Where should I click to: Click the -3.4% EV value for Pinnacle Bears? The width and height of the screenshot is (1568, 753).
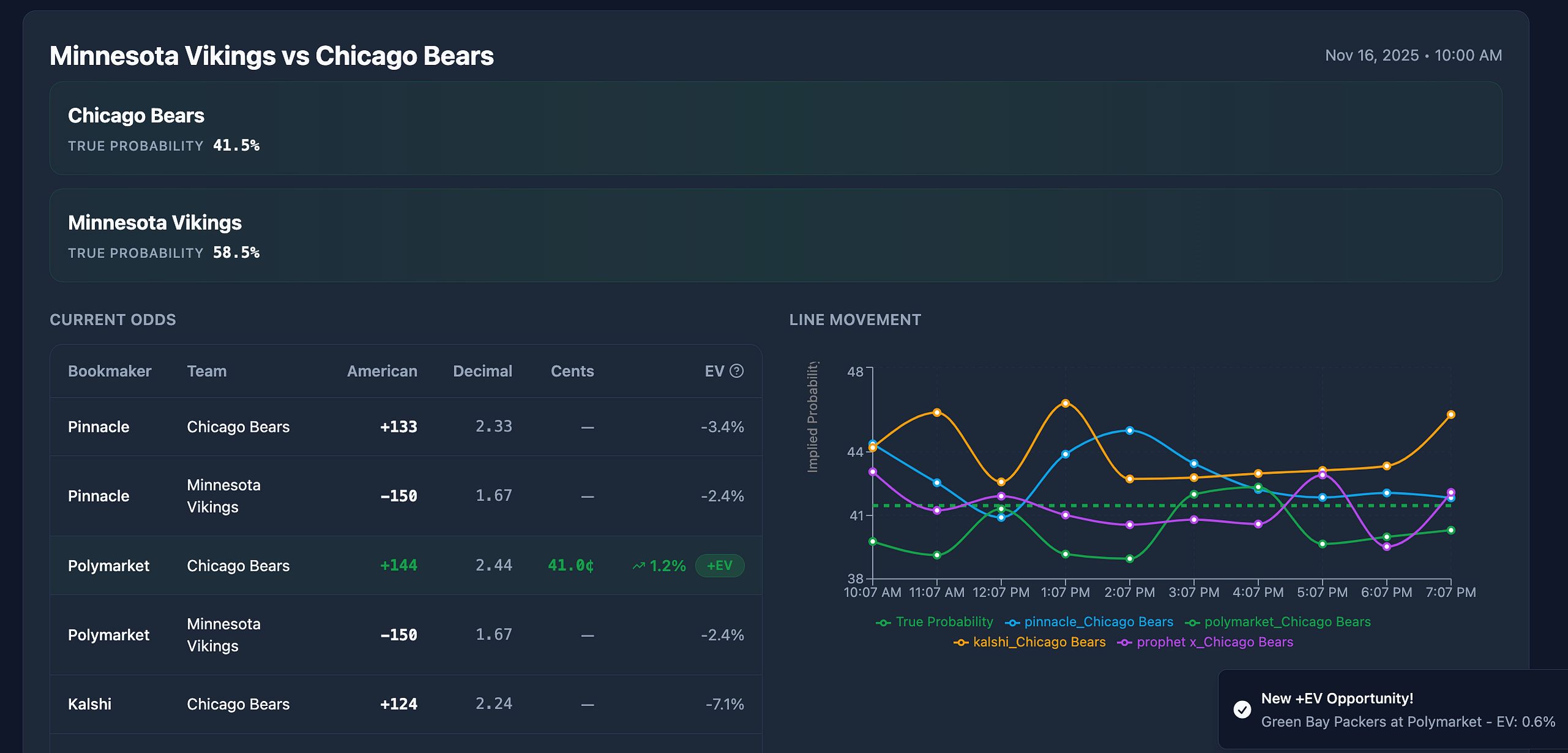[x=722, y=427]
